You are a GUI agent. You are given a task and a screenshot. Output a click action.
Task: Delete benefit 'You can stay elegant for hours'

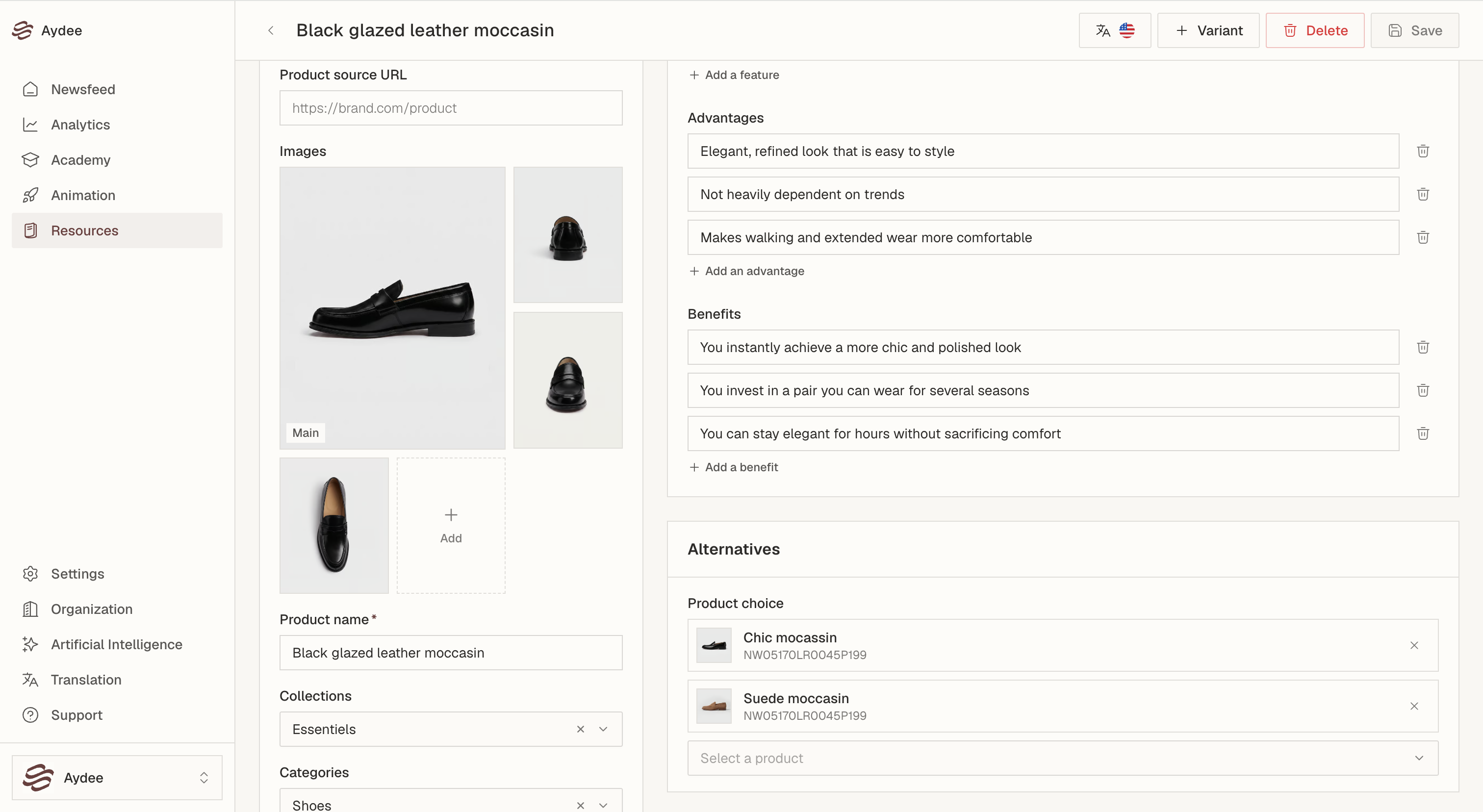click(1423, 433)
